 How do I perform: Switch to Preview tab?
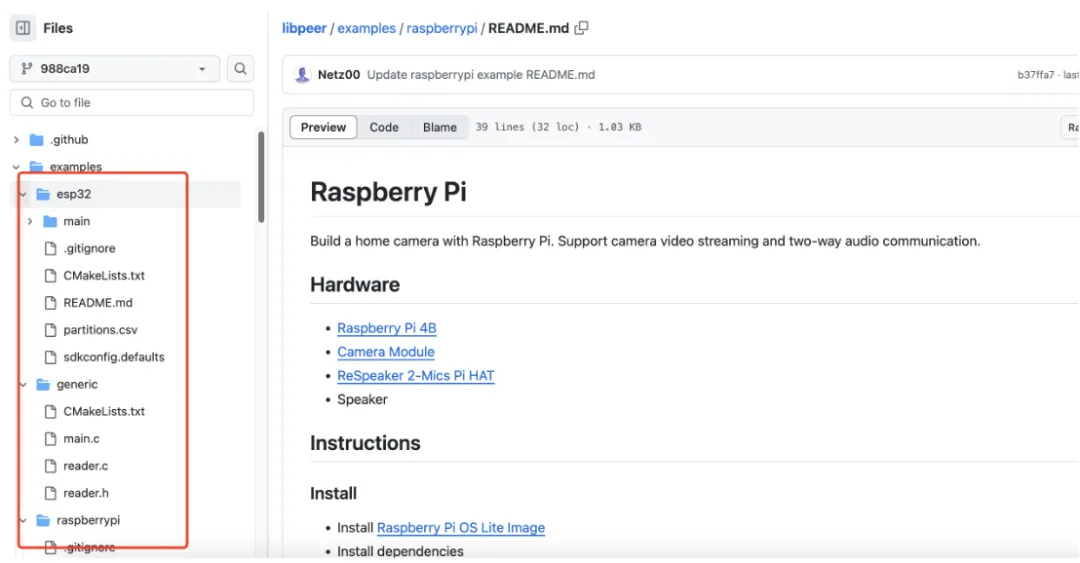pyautogui.click(x=323, y=127)
